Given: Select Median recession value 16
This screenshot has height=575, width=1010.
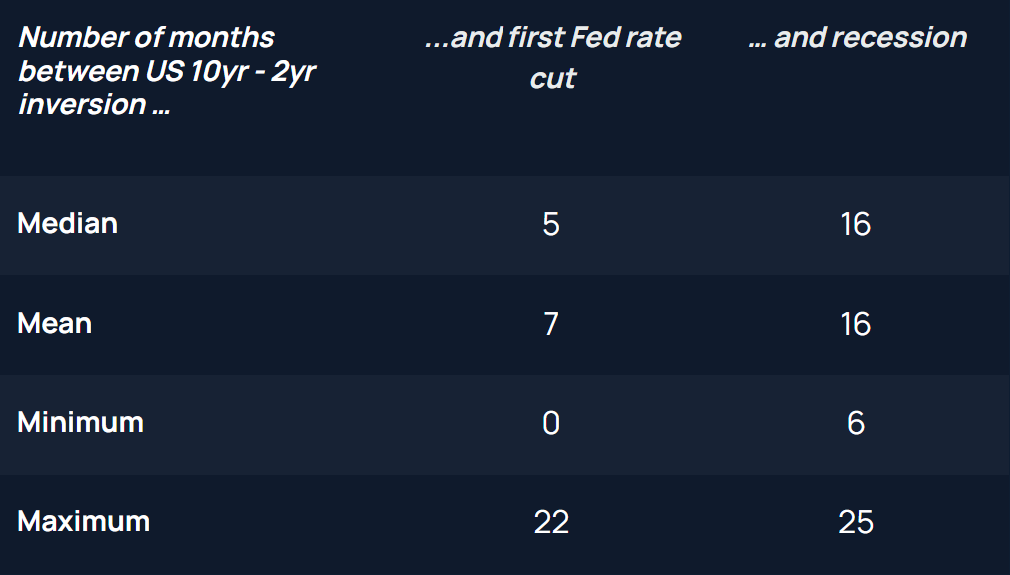Looking at the screenshot, I should 856,224.
